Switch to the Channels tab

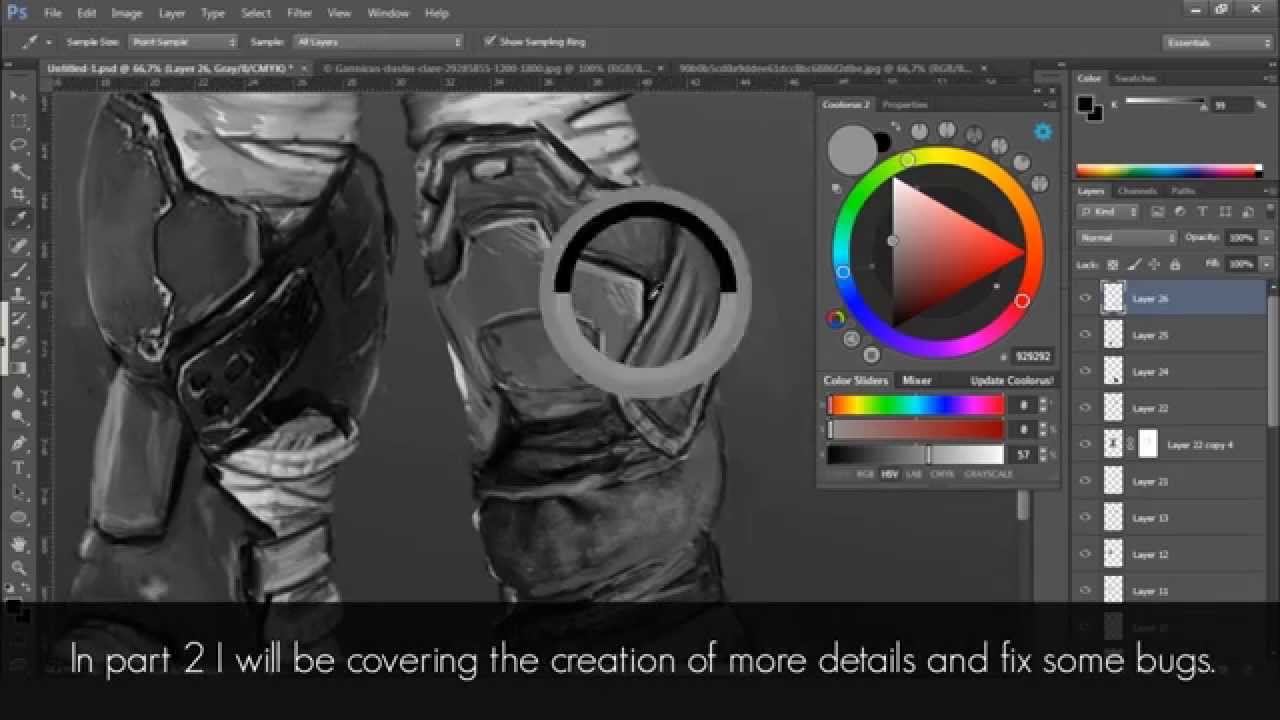(1136, 190)
